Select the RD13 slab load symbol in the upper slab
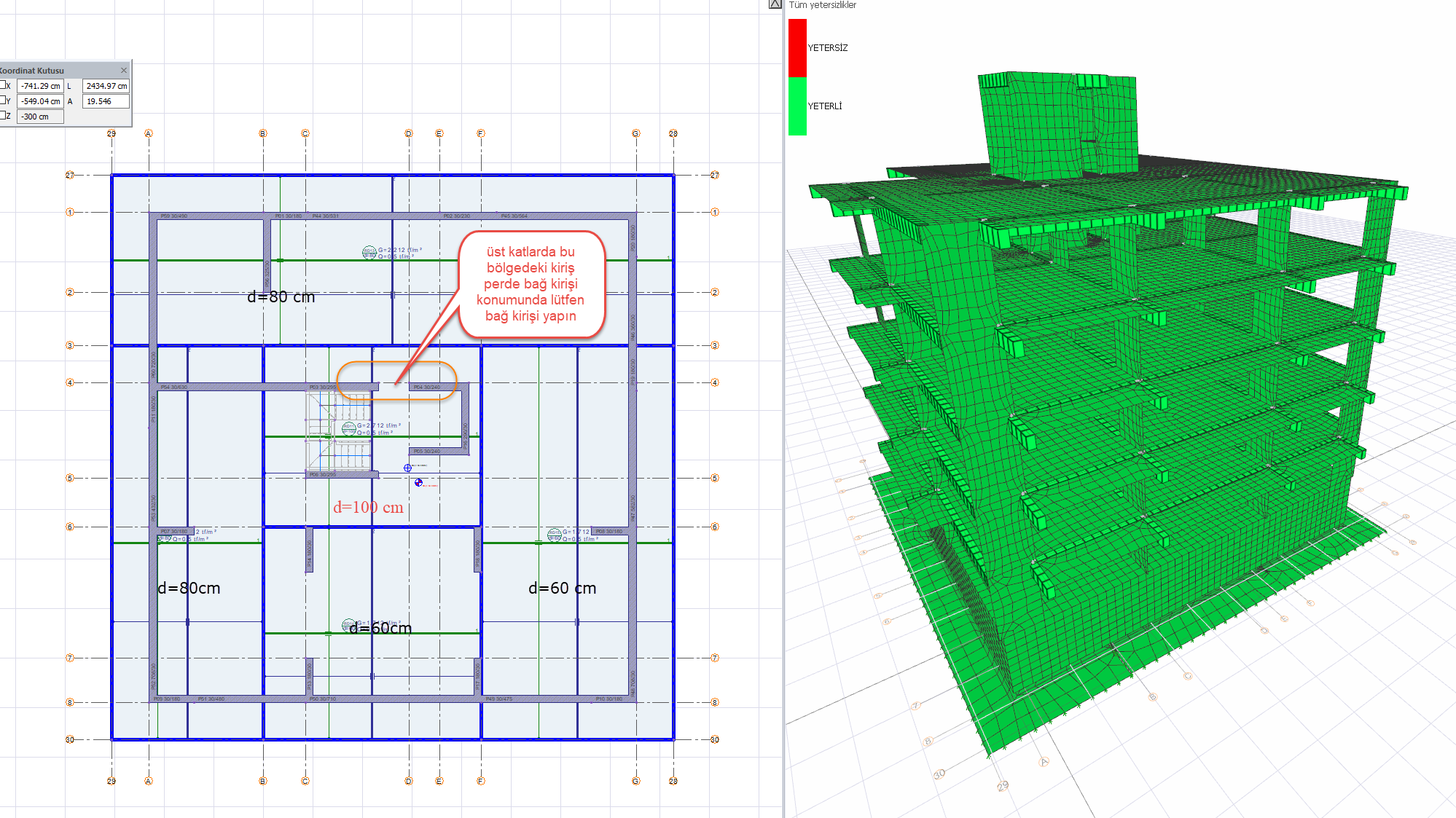 coord(369,253)
